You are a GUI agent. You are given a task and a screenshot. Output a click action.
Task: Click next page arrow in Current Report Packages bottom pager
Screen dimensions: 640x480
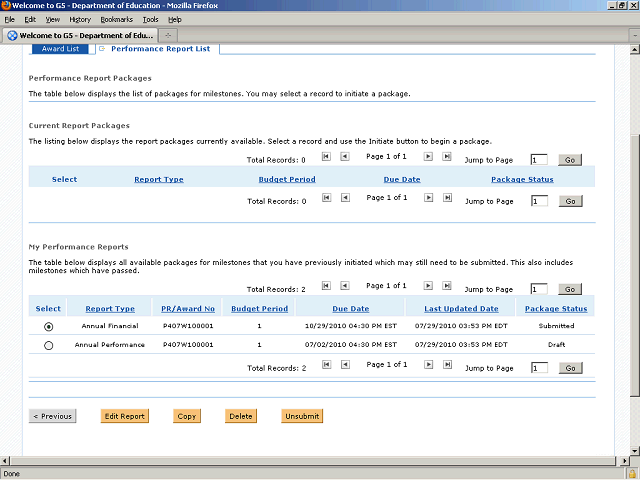point(428,198)
